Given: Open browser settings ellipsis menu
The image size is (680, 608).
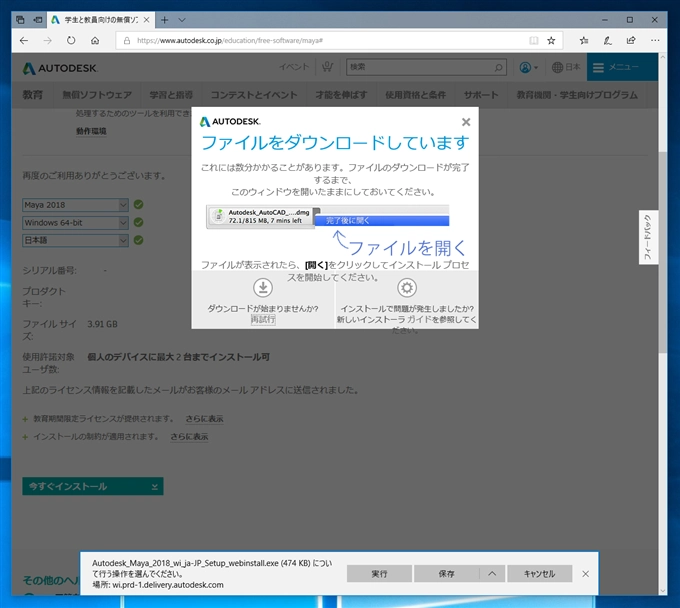Looking at the screenshot, I should (x=655, y=40).
